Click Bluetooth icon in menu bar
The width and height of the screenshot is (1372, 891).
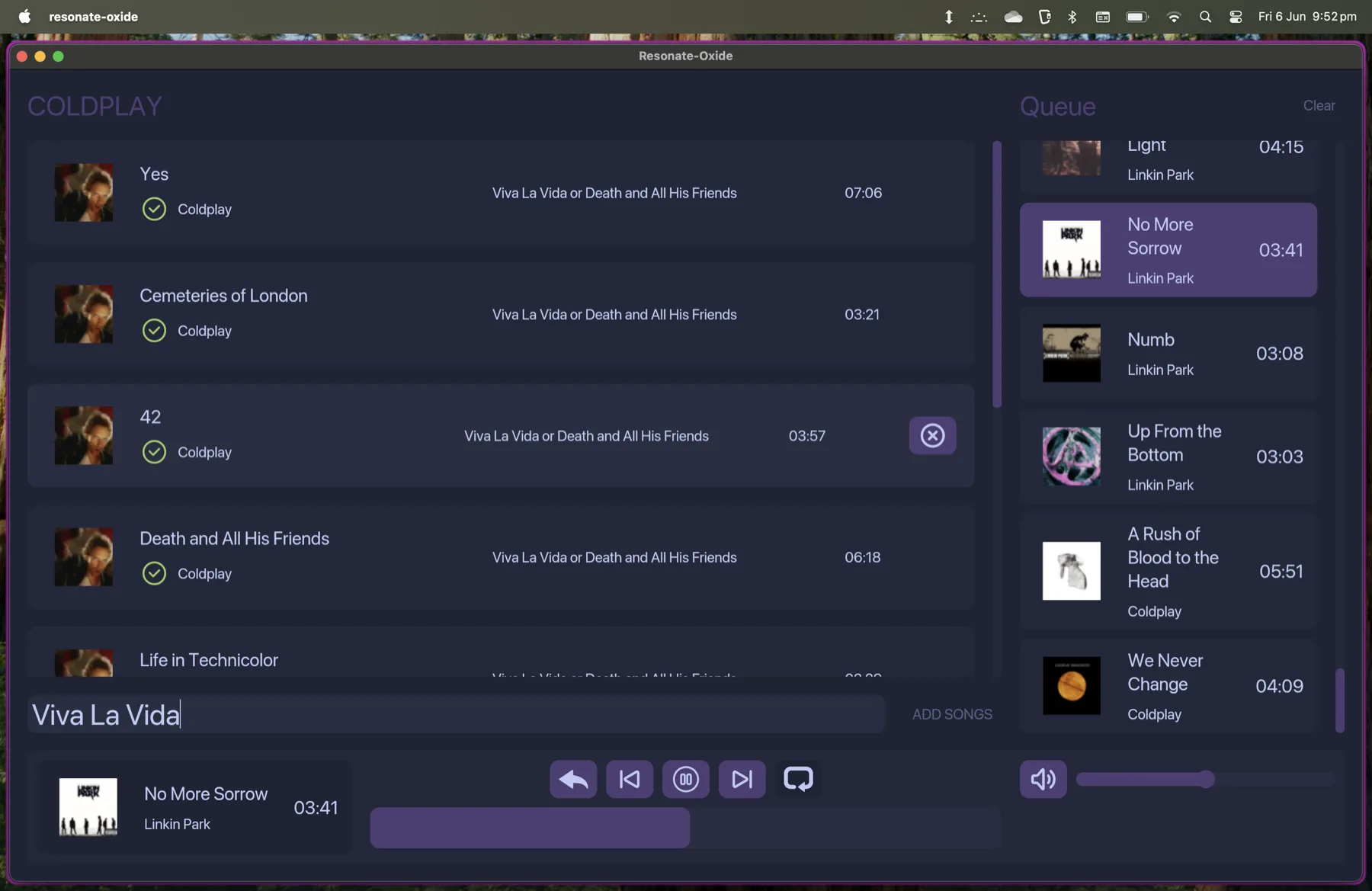tap(1072, 17)
